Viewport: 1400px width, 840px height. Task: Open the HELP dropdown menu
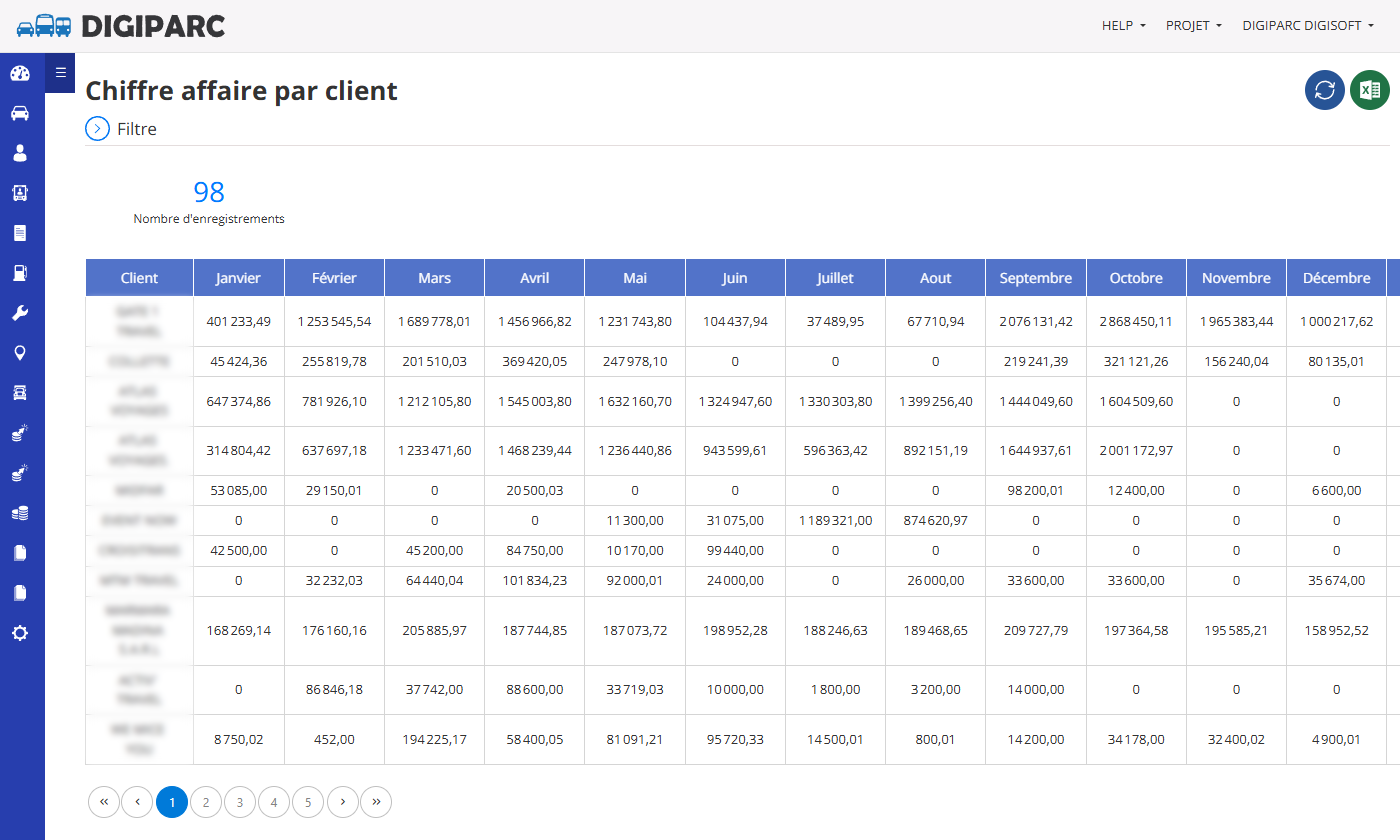(x=1124, y=26)
